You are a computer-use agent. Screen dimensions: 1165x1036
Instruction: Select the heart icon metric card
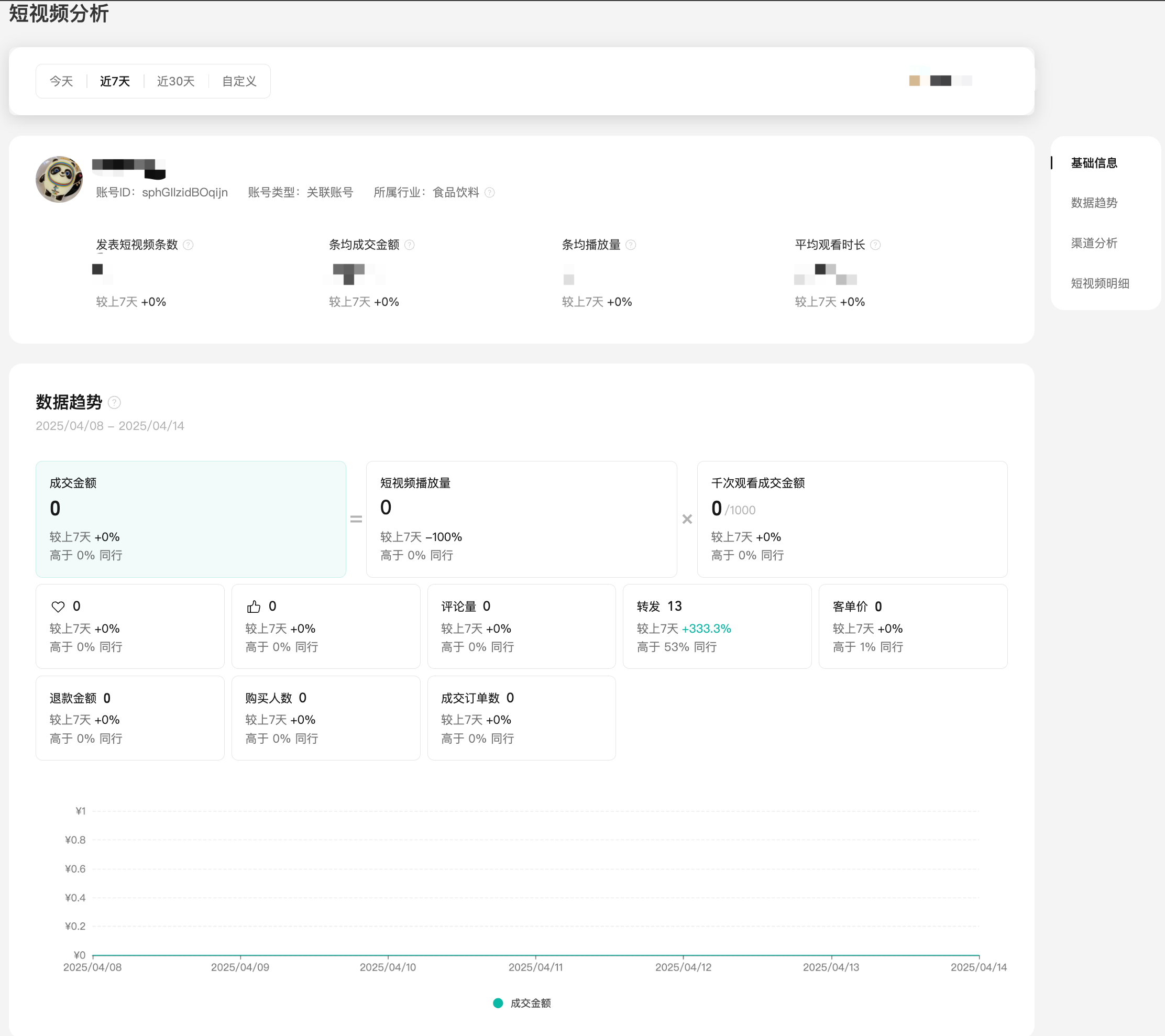[130, 626]
